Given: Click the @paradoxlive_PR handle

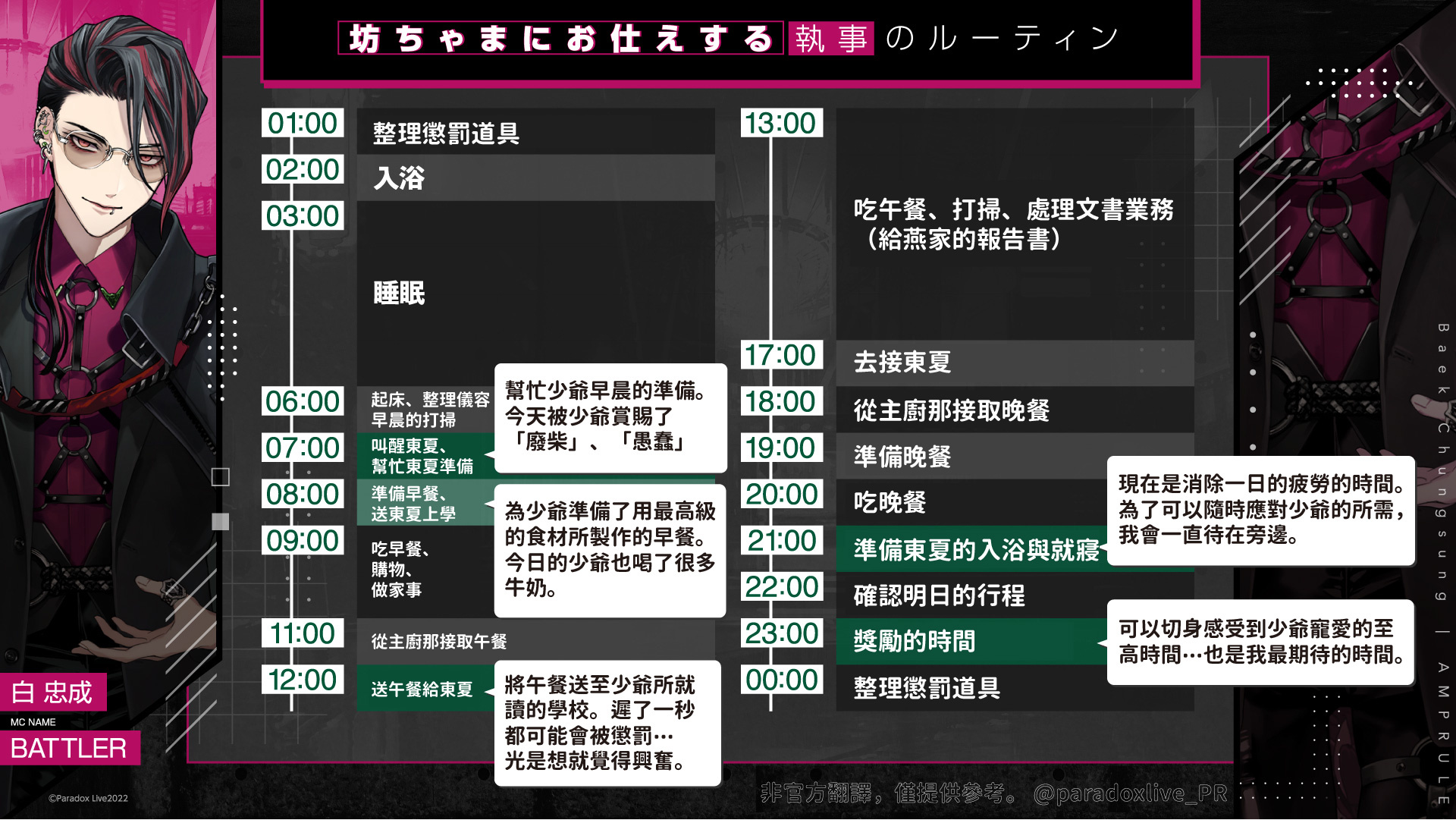Looking at the screenshot, I should 1130,793.
